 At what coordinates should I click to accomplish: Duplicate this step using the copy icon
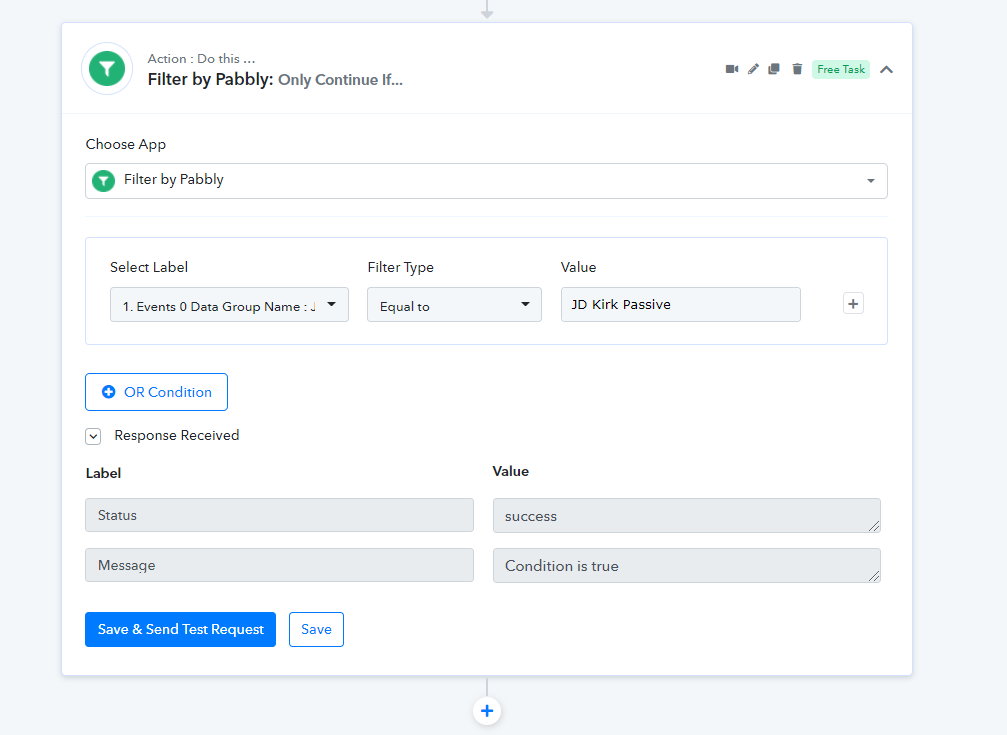pos(774,69)
